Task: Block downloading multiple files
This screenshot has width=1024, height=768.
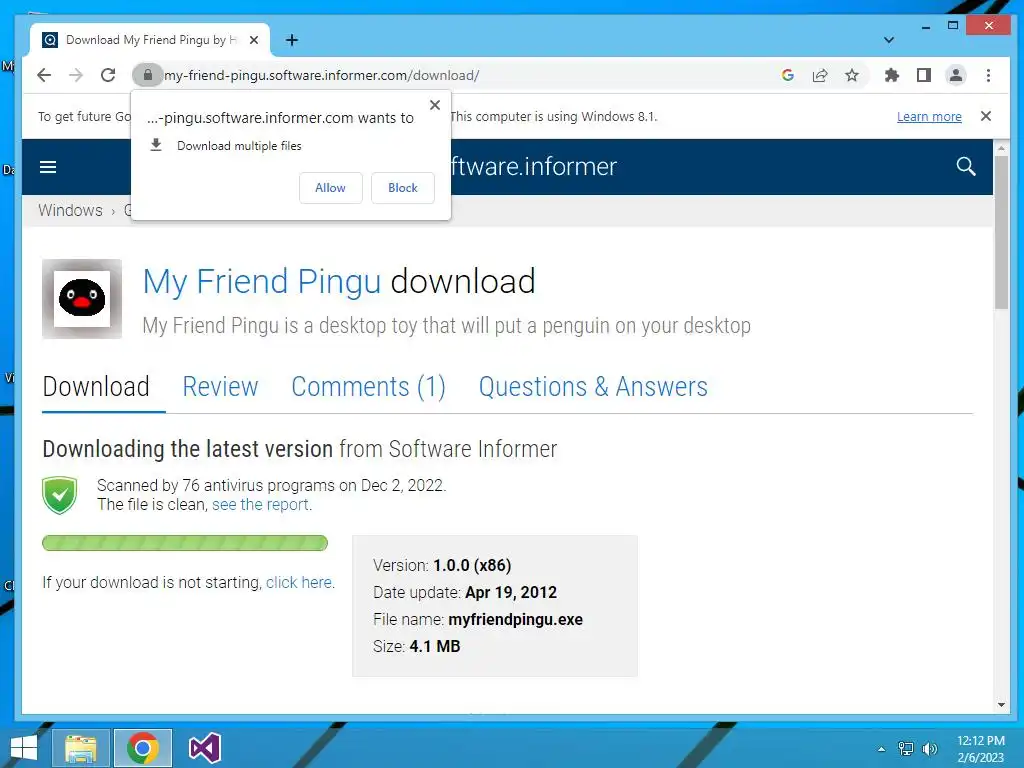Action: 403,188
